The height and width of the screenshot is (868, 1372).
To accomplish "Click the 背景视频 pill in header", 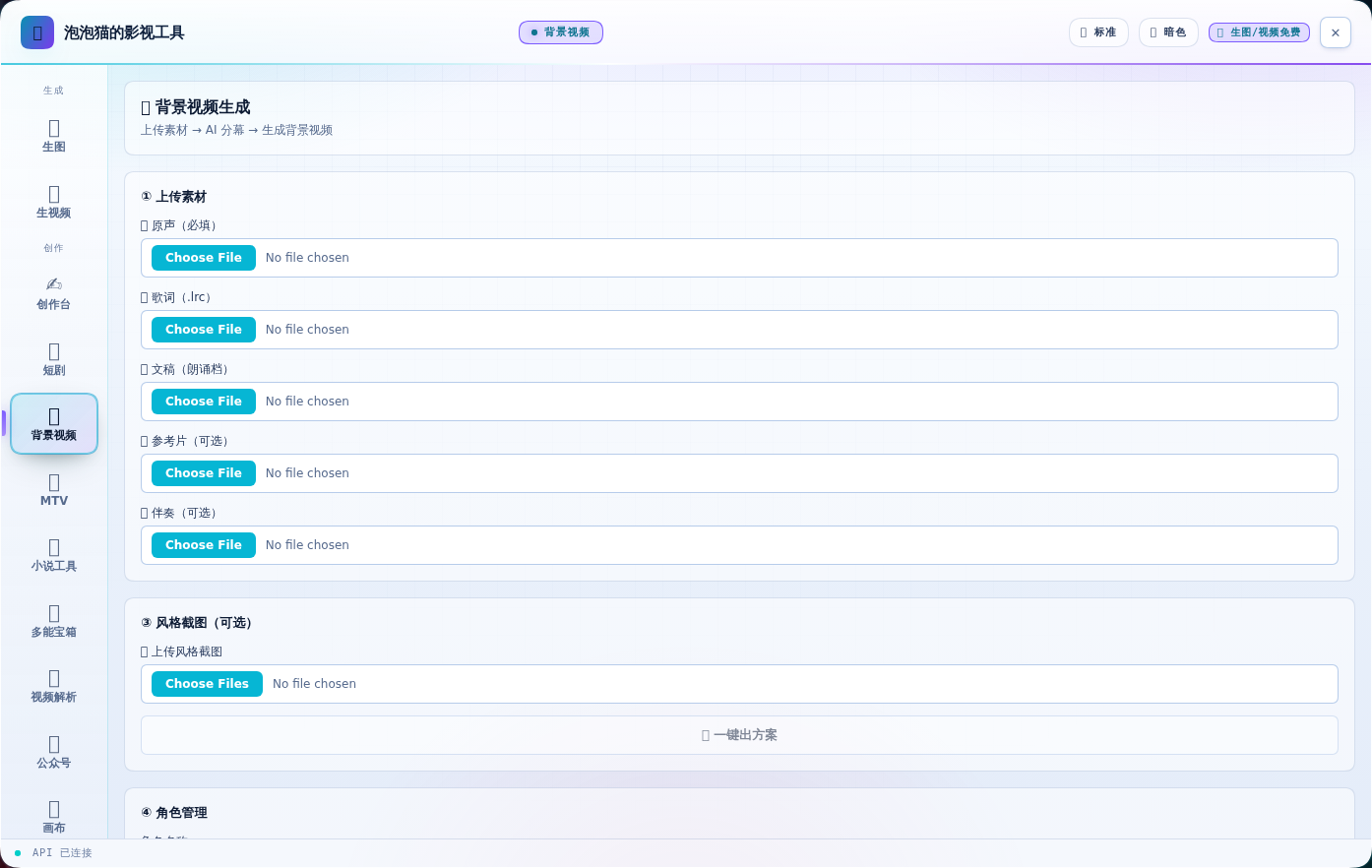I will click(x=561, y=32).
